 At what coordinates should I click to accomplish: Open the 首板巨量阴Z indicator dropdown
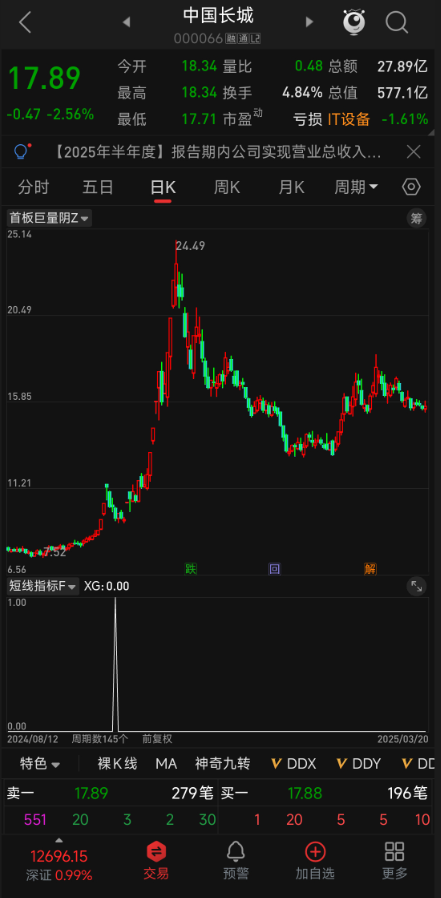pyautogui.click(x=49, y=218)
